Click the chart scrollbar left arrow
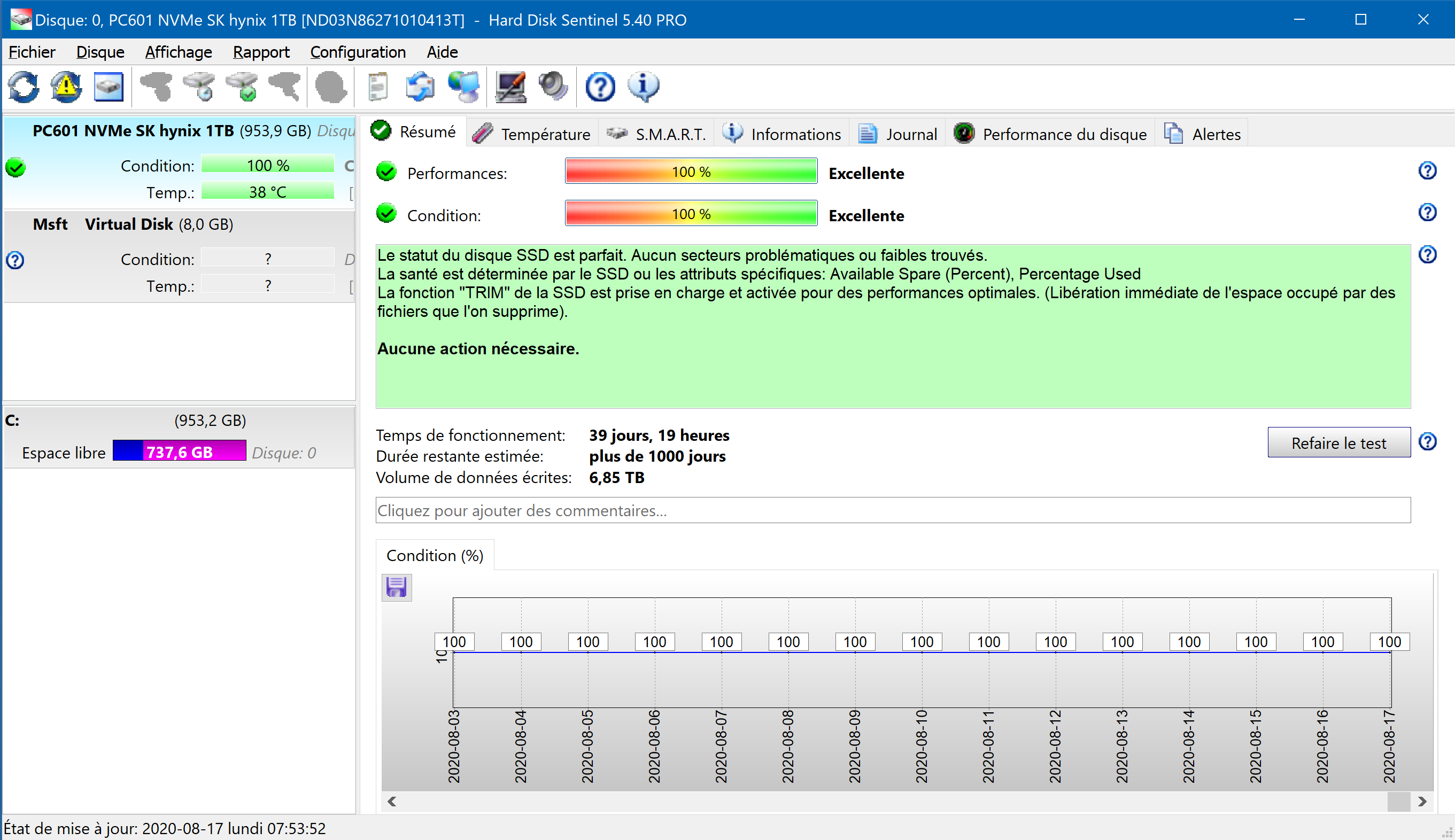This screenshot has width=1455, height=840. click(x=392, y=801)
